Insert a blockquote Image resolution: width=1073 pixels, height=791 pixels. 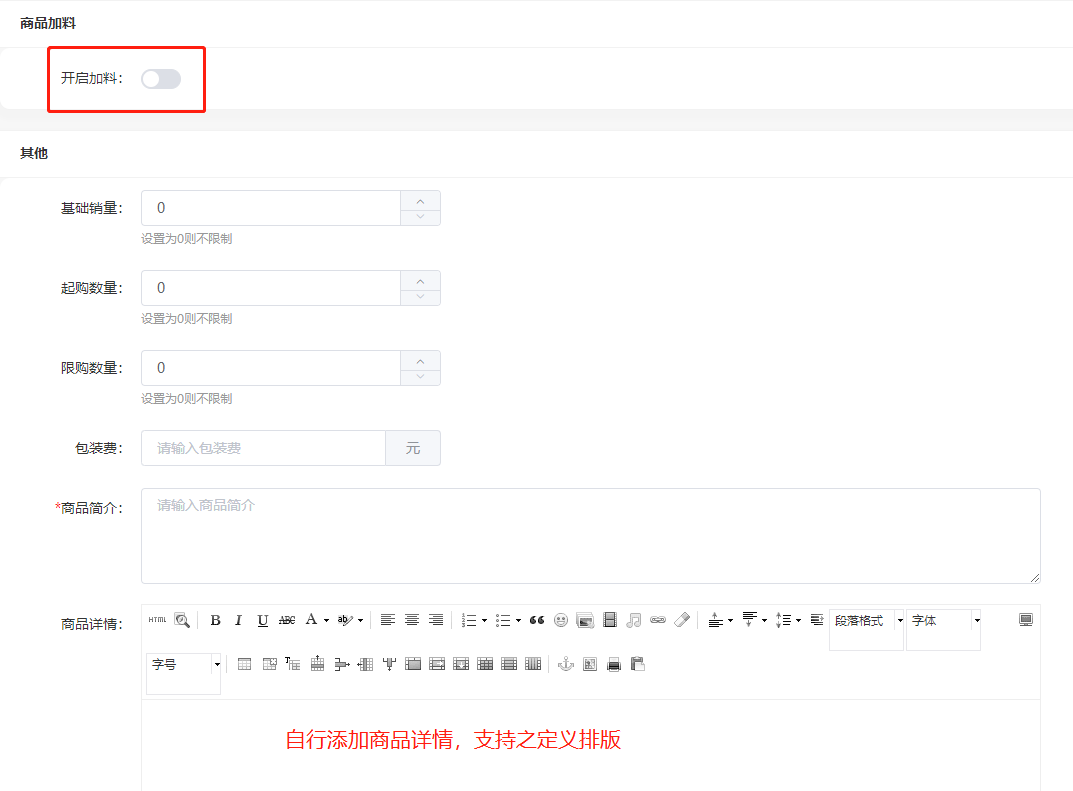click(537, 620)
